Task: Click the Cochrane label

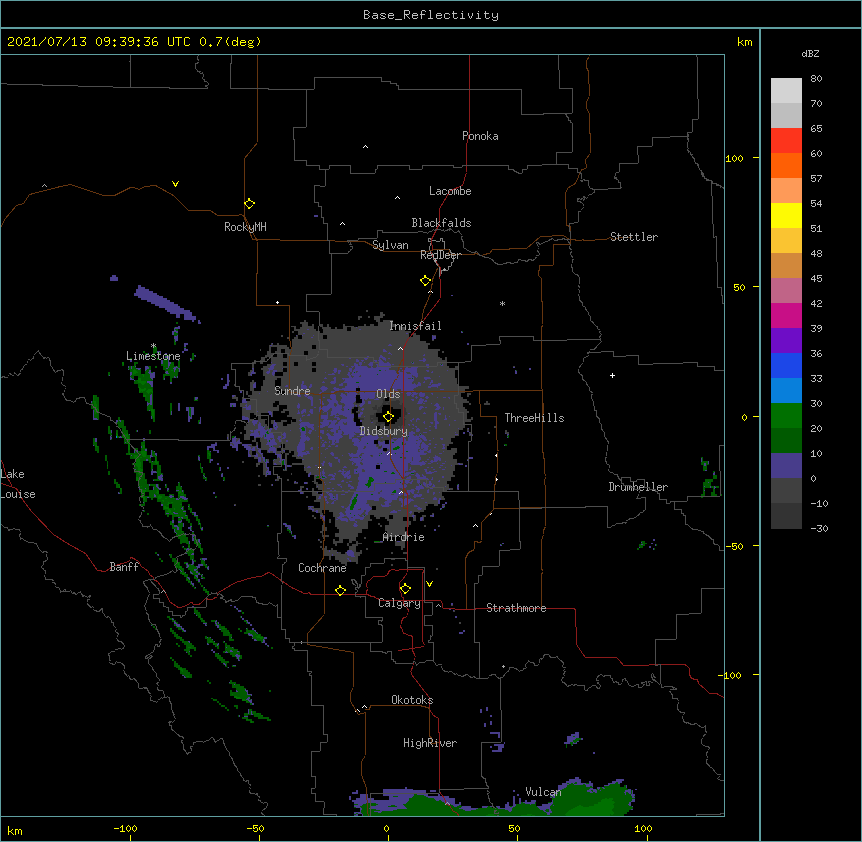Action: 322,568
